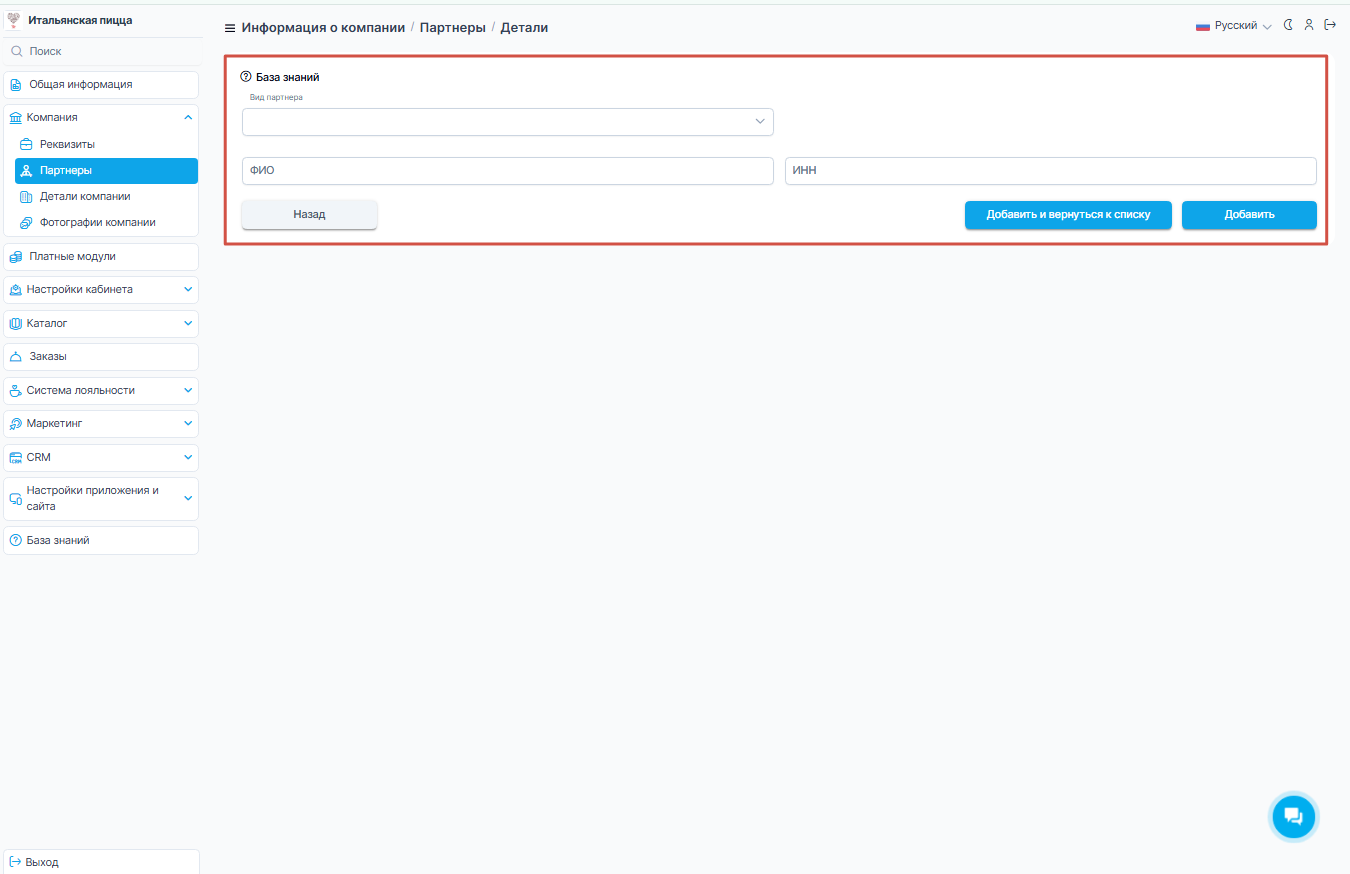
Task: Click the Фотографии компании icon
Action: 27,223
